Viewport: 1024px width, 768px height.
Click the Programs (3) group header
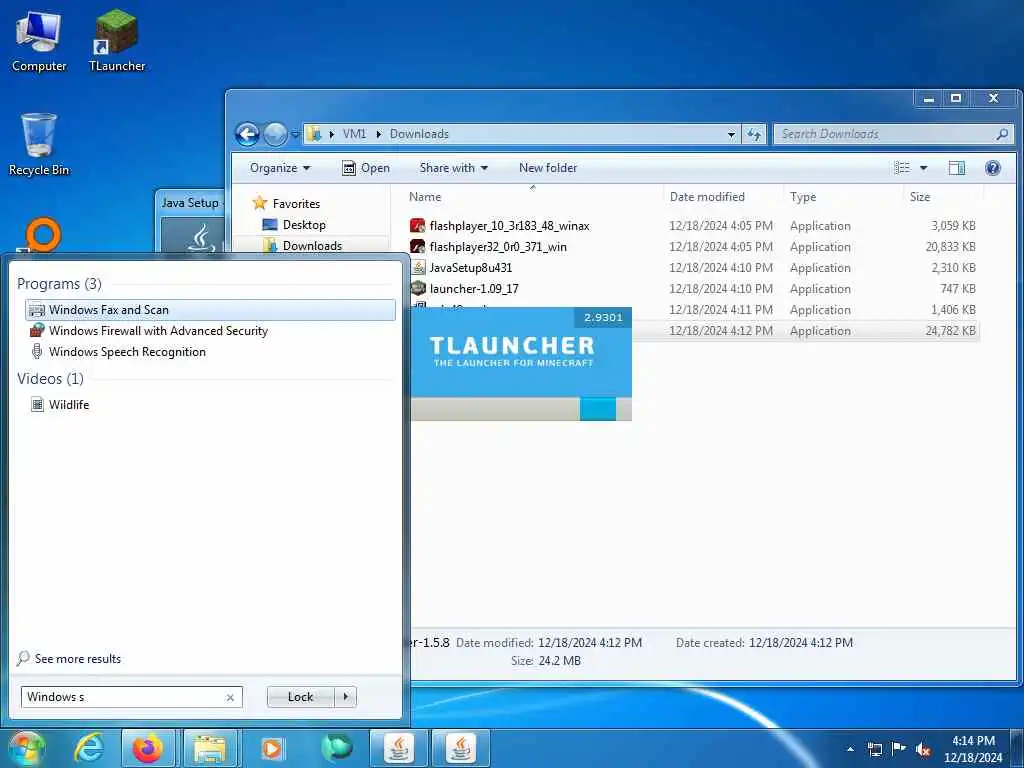(x=59, y=283)
